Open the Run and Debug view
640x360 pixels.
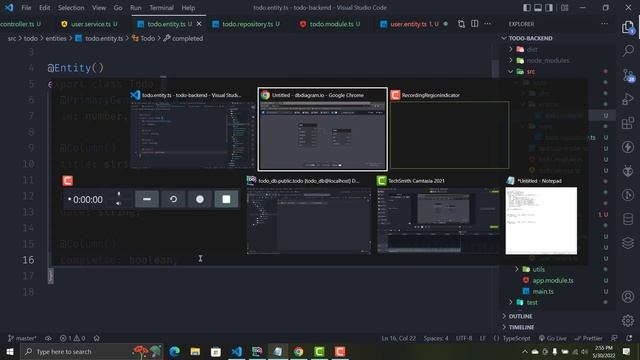point(628,99)
